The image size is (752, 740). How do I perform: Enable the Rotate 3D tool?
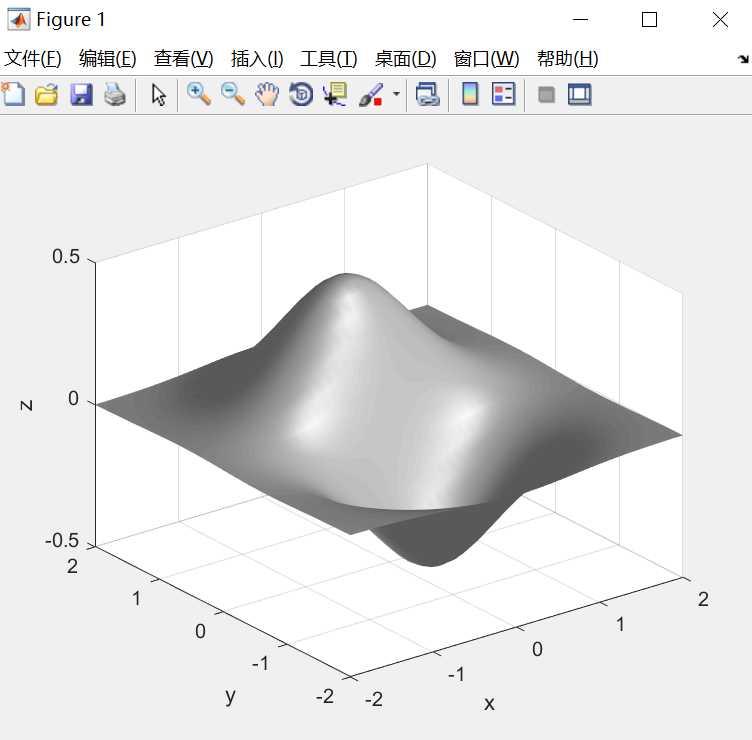point(301,94)
